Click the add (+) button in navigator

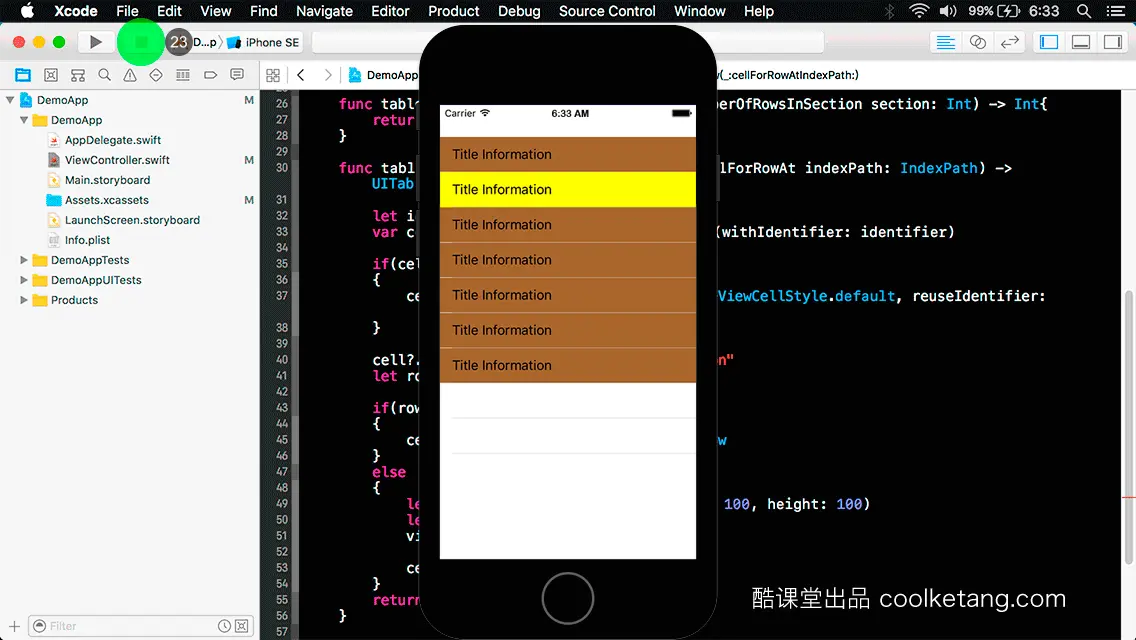pos(14,626)
